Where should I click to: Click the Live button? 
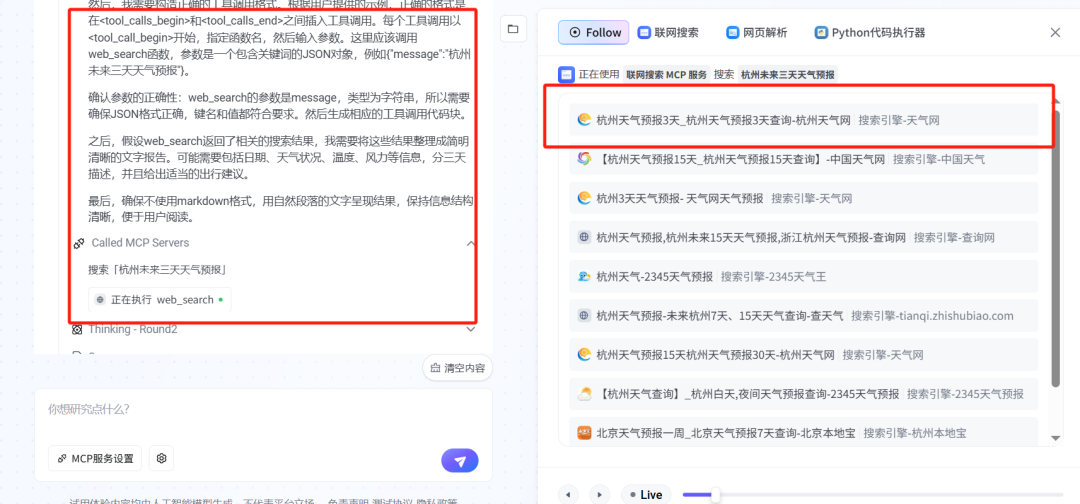click(645, 494)
